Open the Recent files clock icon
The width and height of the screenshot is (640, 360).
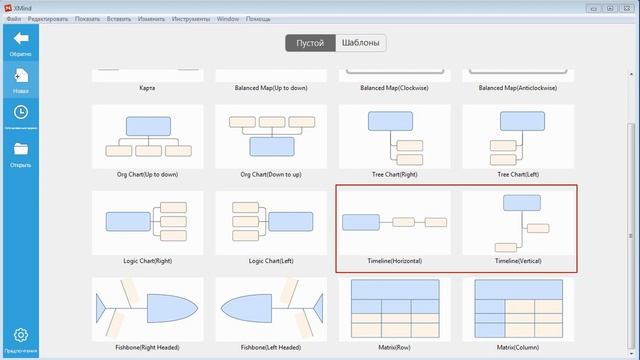(21, 112)
